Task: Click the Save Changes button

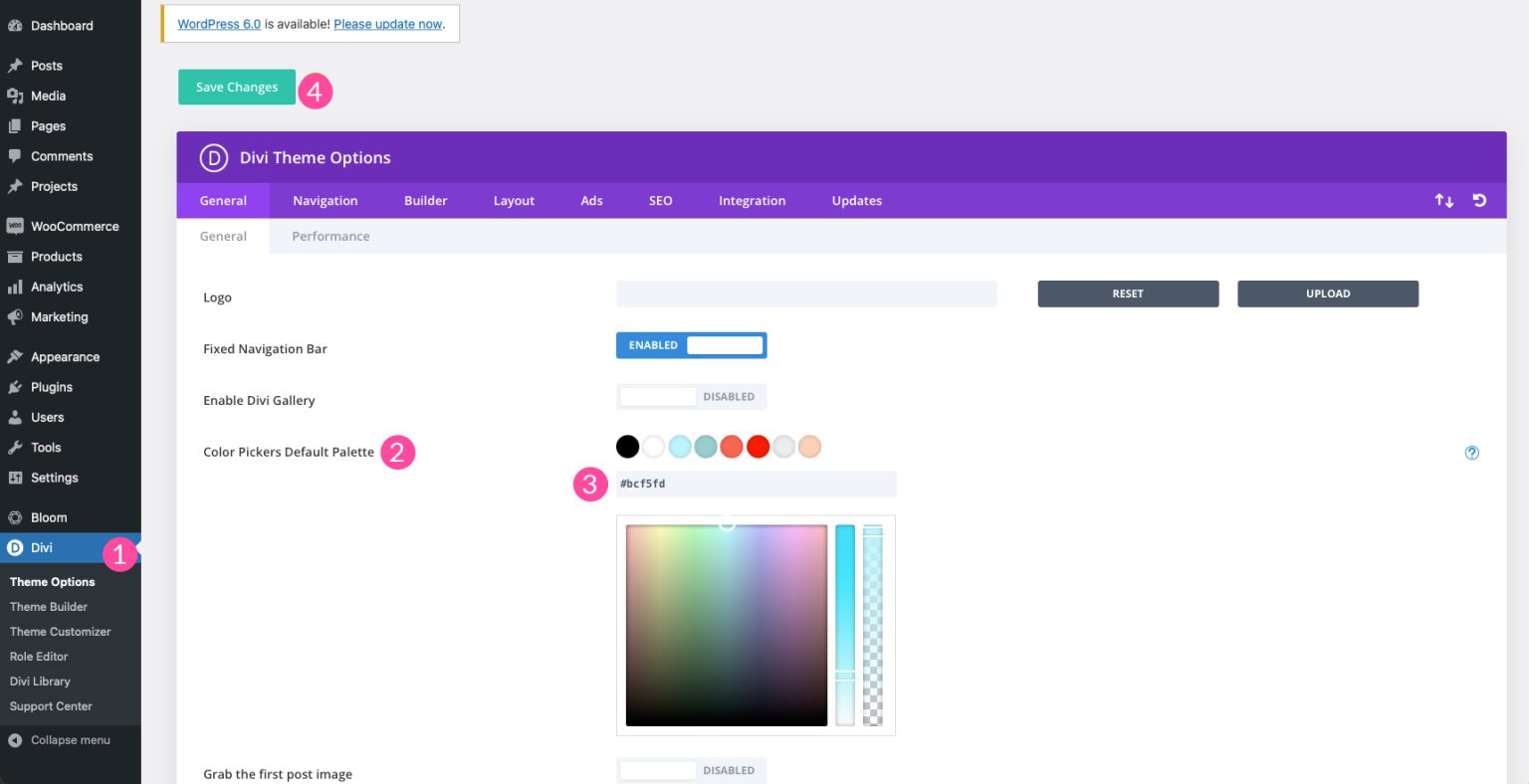Action: 236,87
